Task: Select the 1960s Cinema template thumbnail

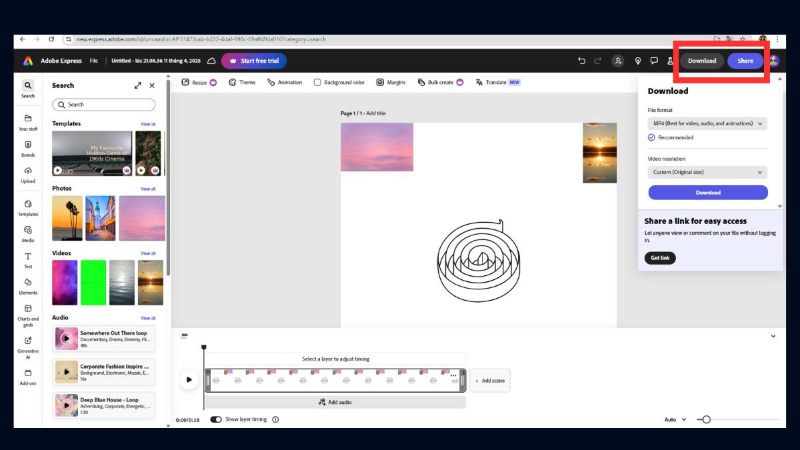Action: pos(92,153)
